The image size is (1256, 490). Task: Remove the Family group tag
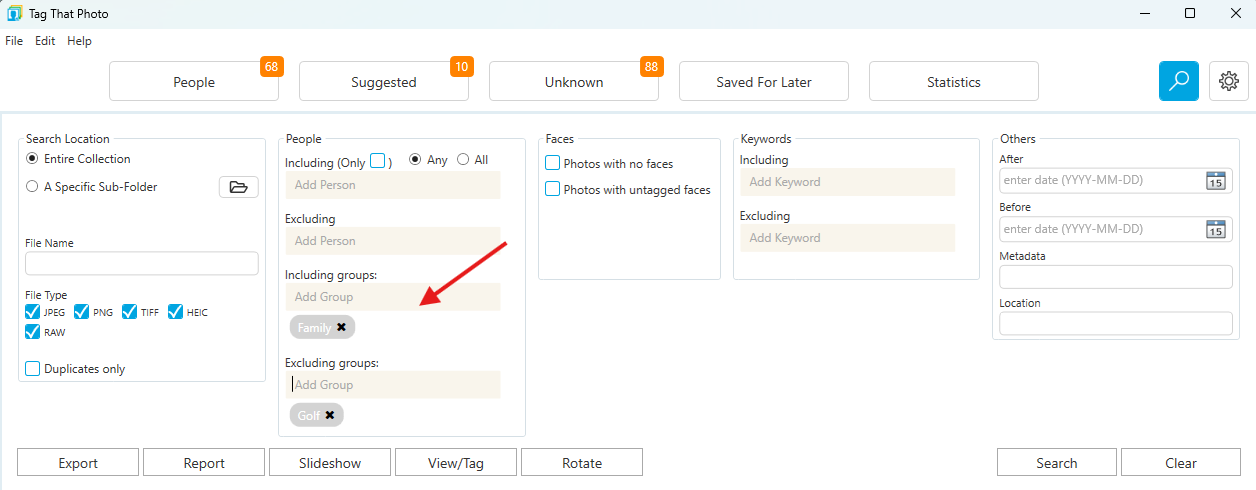(341, 327)
